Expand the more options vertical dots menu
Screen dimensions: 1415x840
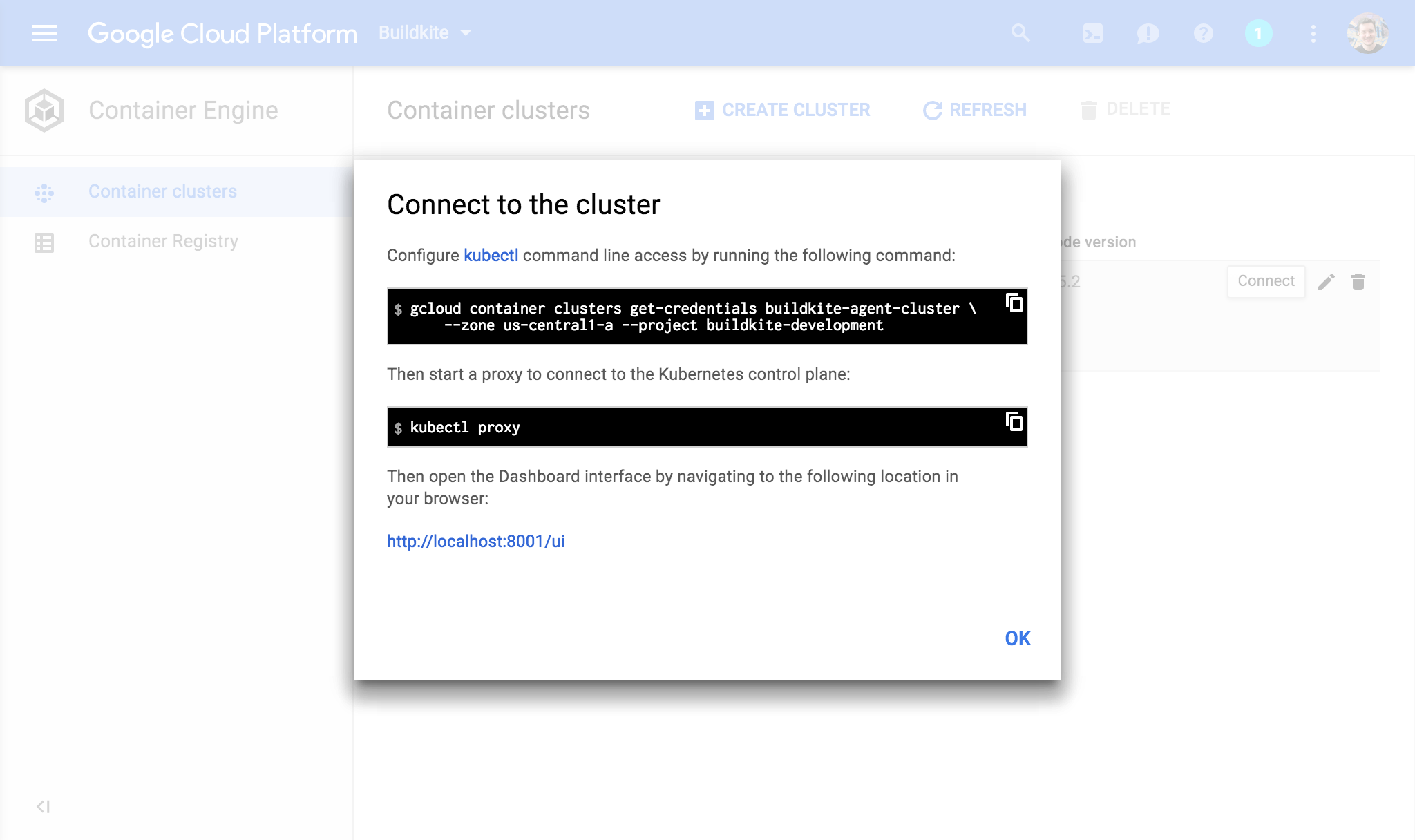coord(1312,33)
